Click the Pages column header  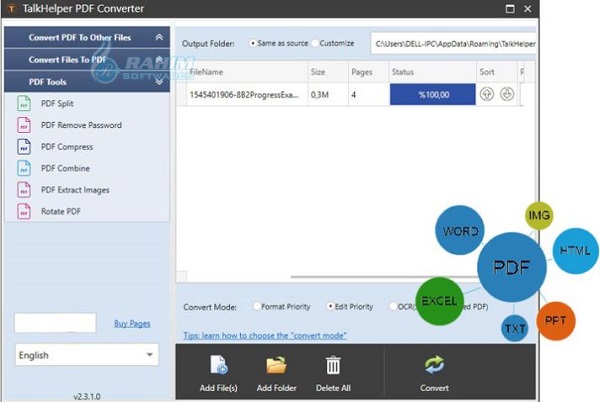(x=368, y=72)
